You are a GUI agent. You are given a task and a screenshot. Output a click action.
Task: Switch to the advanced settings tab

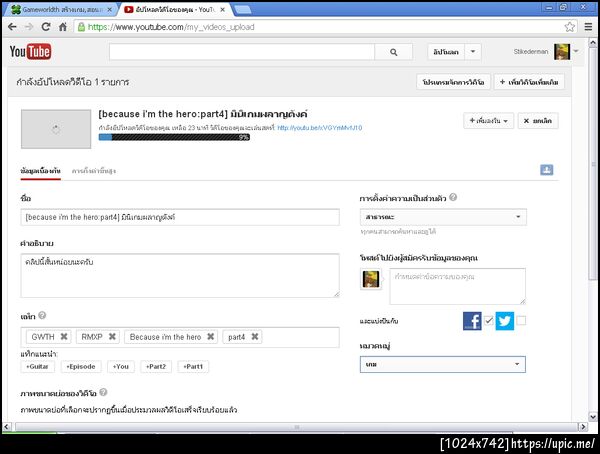pyautogui.click(x=94, y=171)
